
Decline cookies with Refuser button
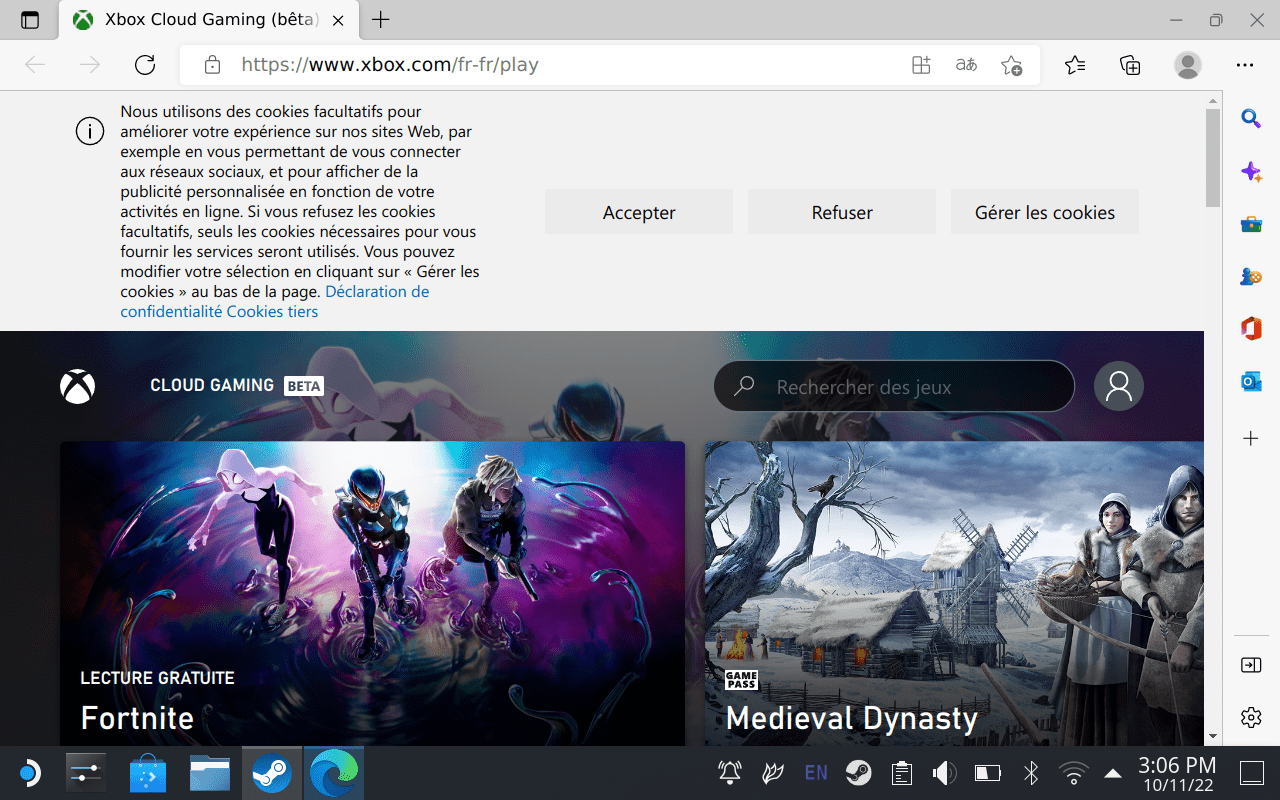842,212
